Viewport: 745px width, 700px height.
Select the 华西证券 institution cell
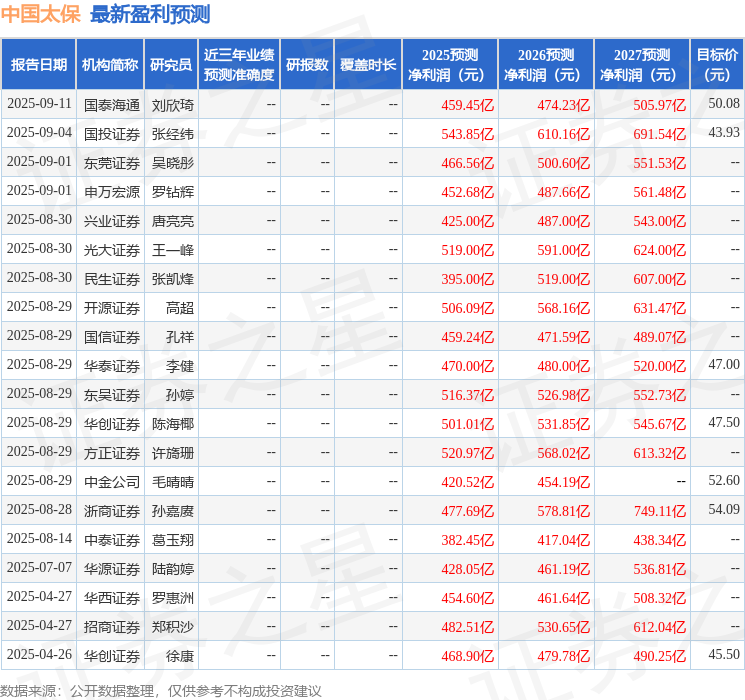pos(112,598)
